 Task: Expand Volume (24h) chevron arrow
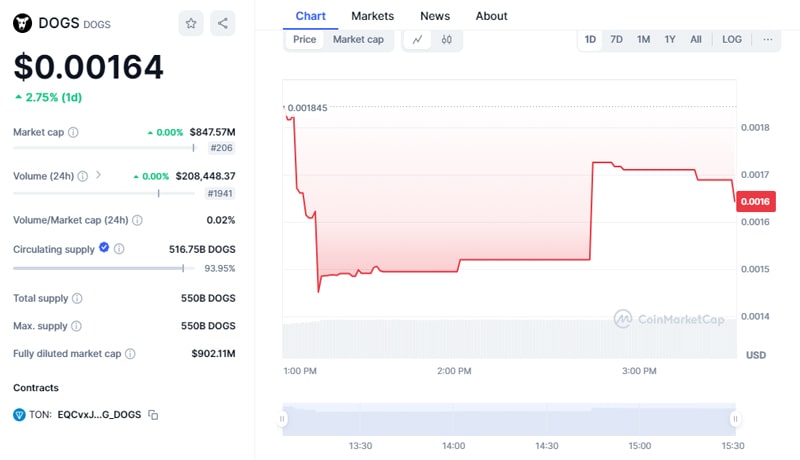(98, 175)
